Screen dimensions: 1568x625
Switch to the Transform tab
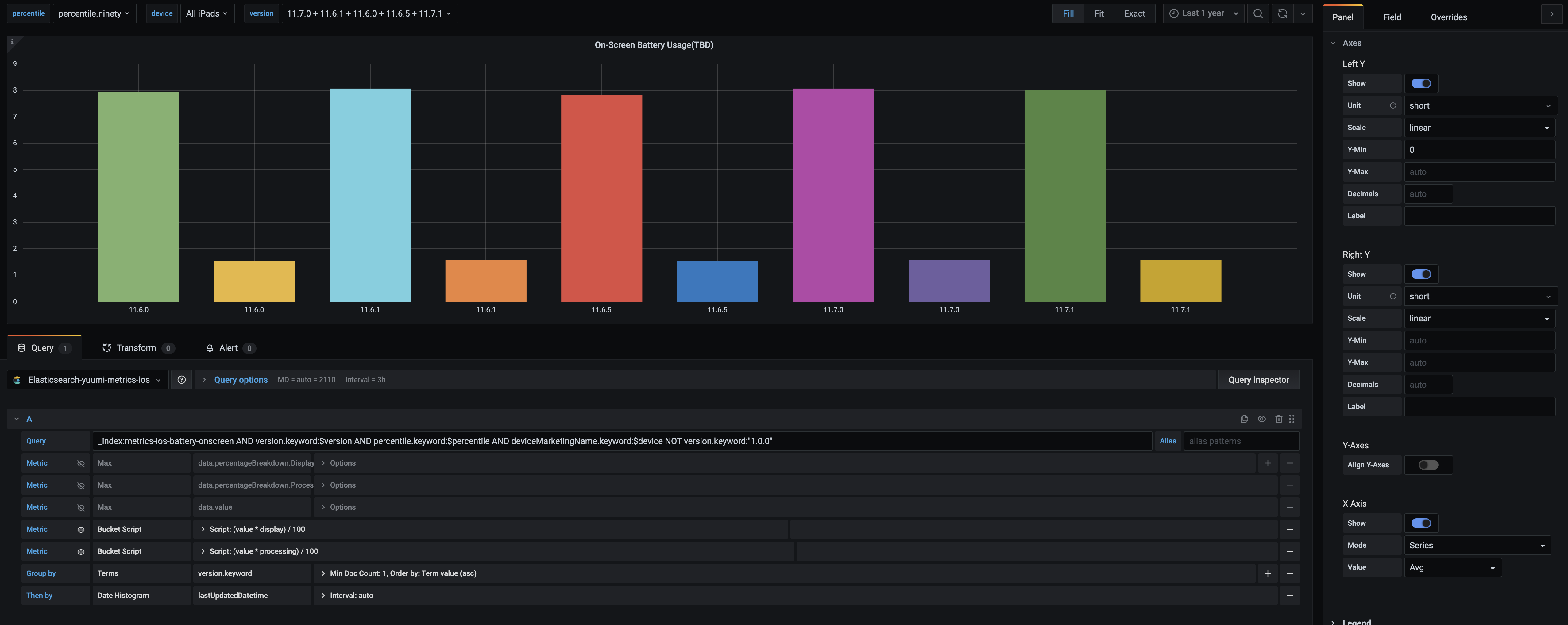(x=136, y=347)
